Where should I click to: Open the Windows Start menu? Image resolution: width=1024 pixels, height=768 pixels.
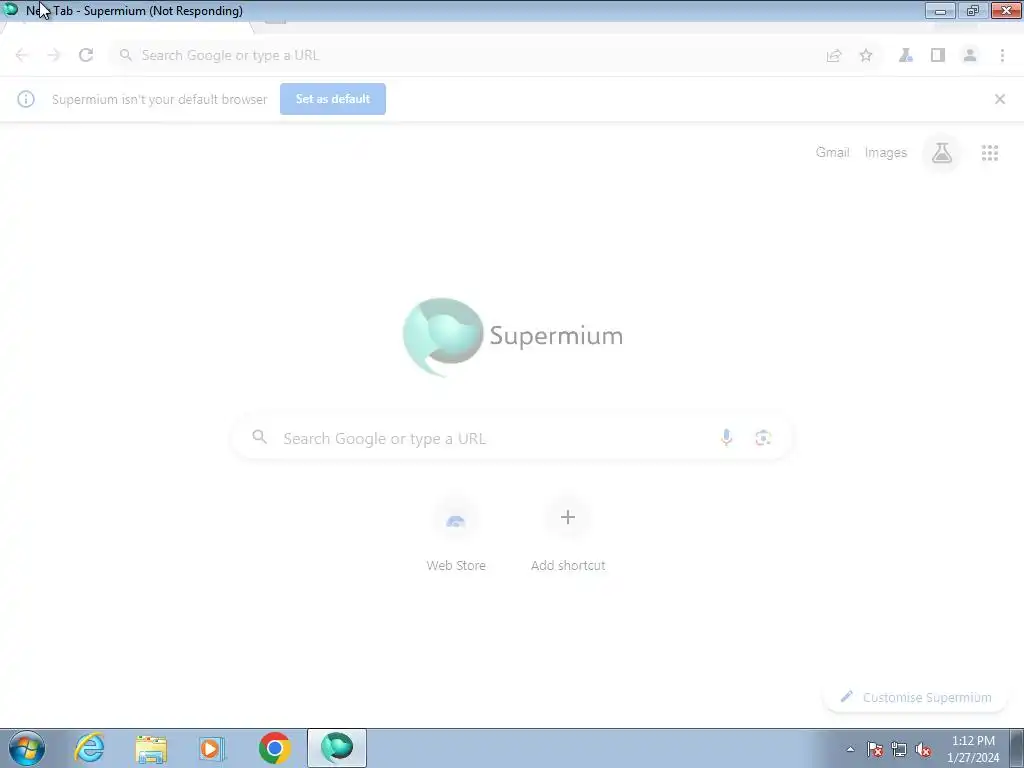click(x=27, y=748)
